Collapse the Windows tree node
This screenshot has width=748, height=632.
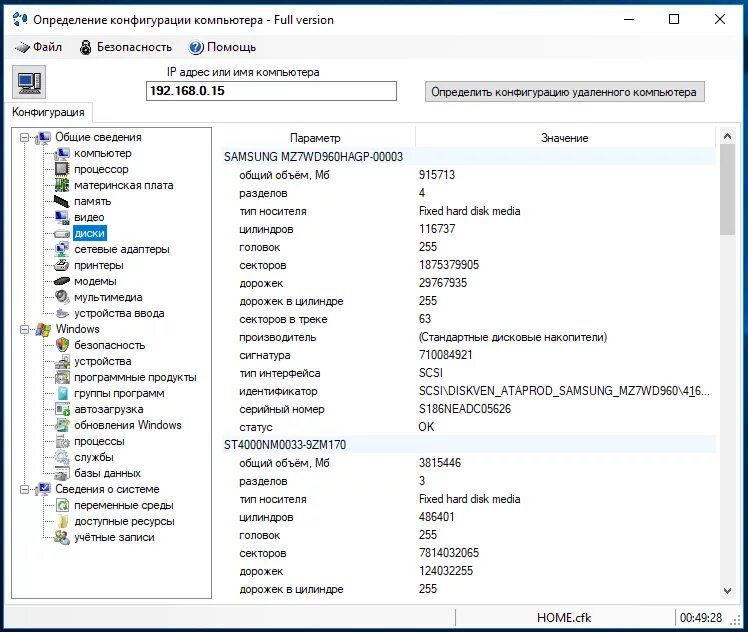click(24, 330)
